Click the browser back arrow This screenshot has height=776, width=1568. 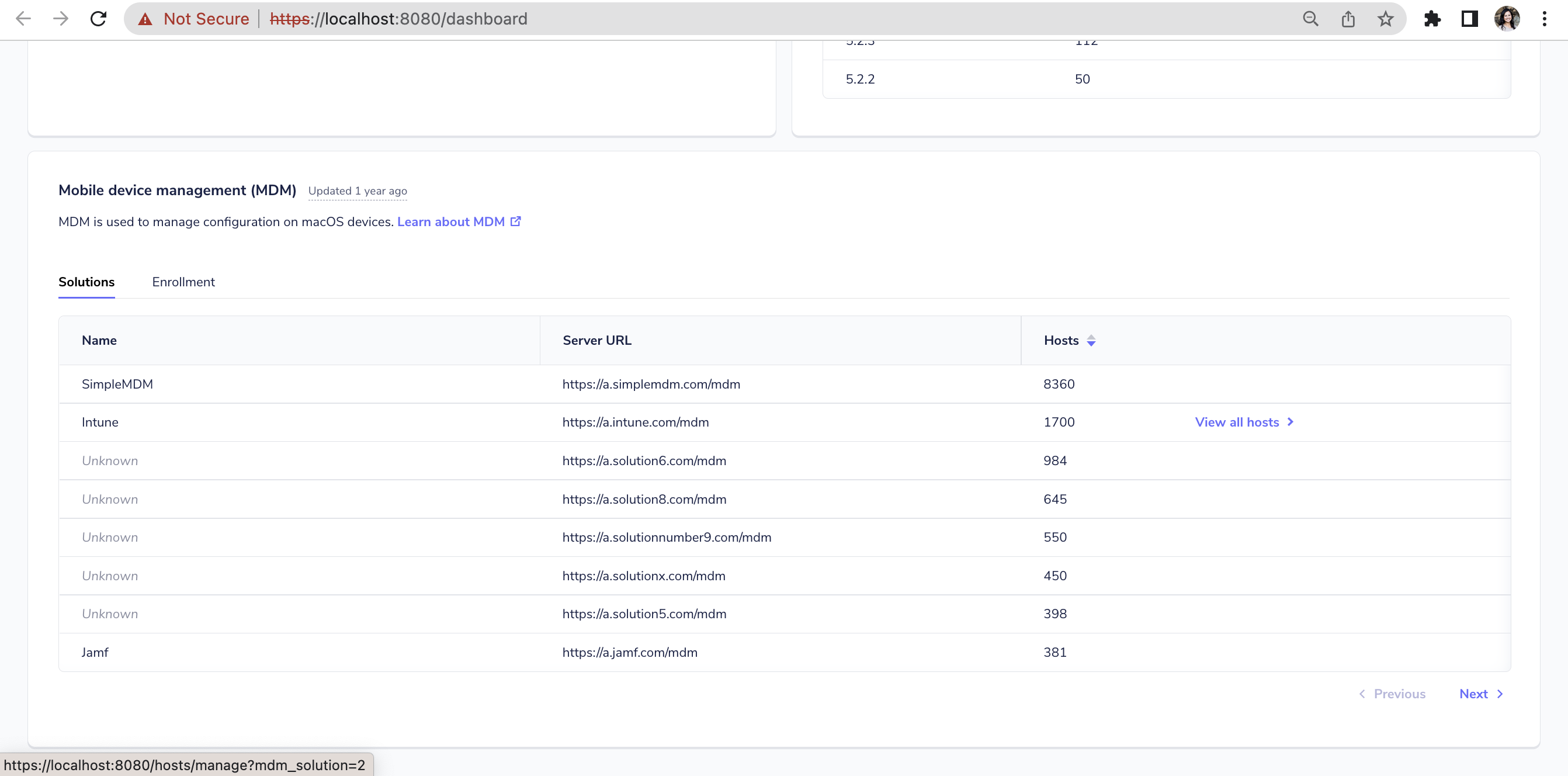(x=23, y=19)
